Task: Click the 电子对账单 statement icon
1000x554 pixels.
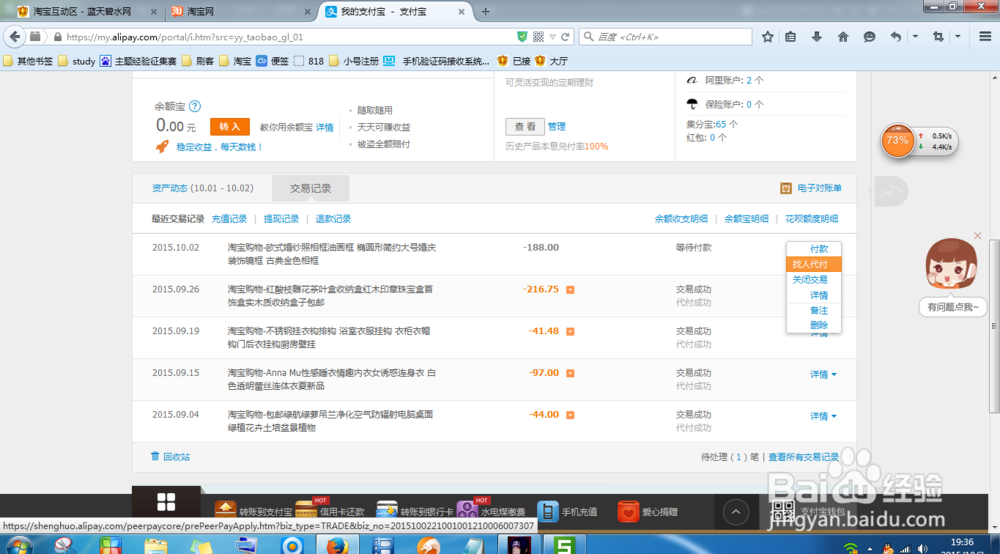Action: [x=786, y=188]
